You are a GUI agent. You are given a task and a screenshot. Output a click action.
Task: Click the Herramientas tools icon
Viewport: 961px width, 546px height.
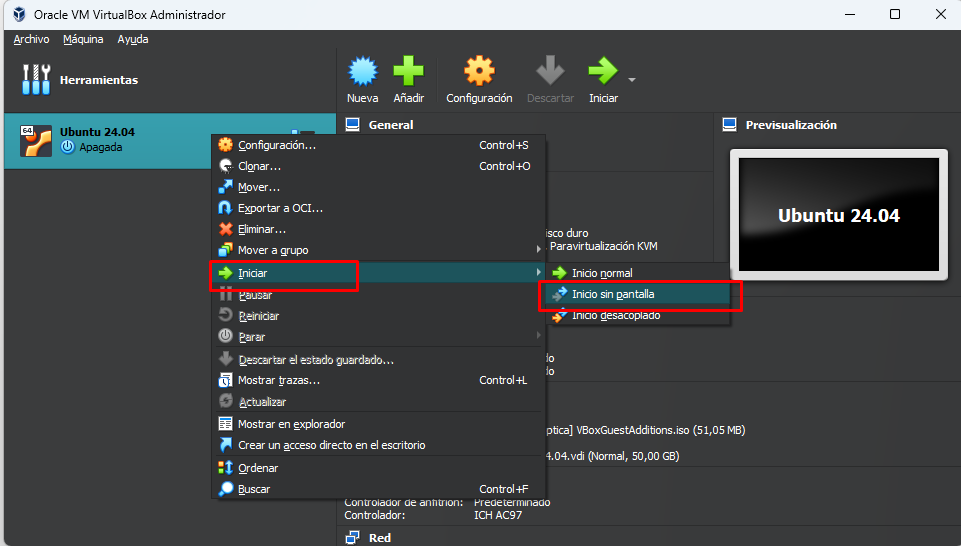tap(36, 80)
